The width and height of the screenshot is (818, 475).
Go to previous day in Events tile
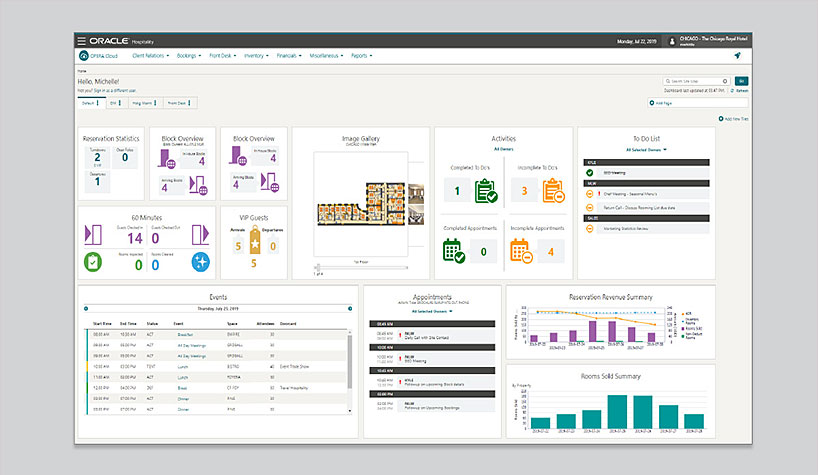coord(86,309)
